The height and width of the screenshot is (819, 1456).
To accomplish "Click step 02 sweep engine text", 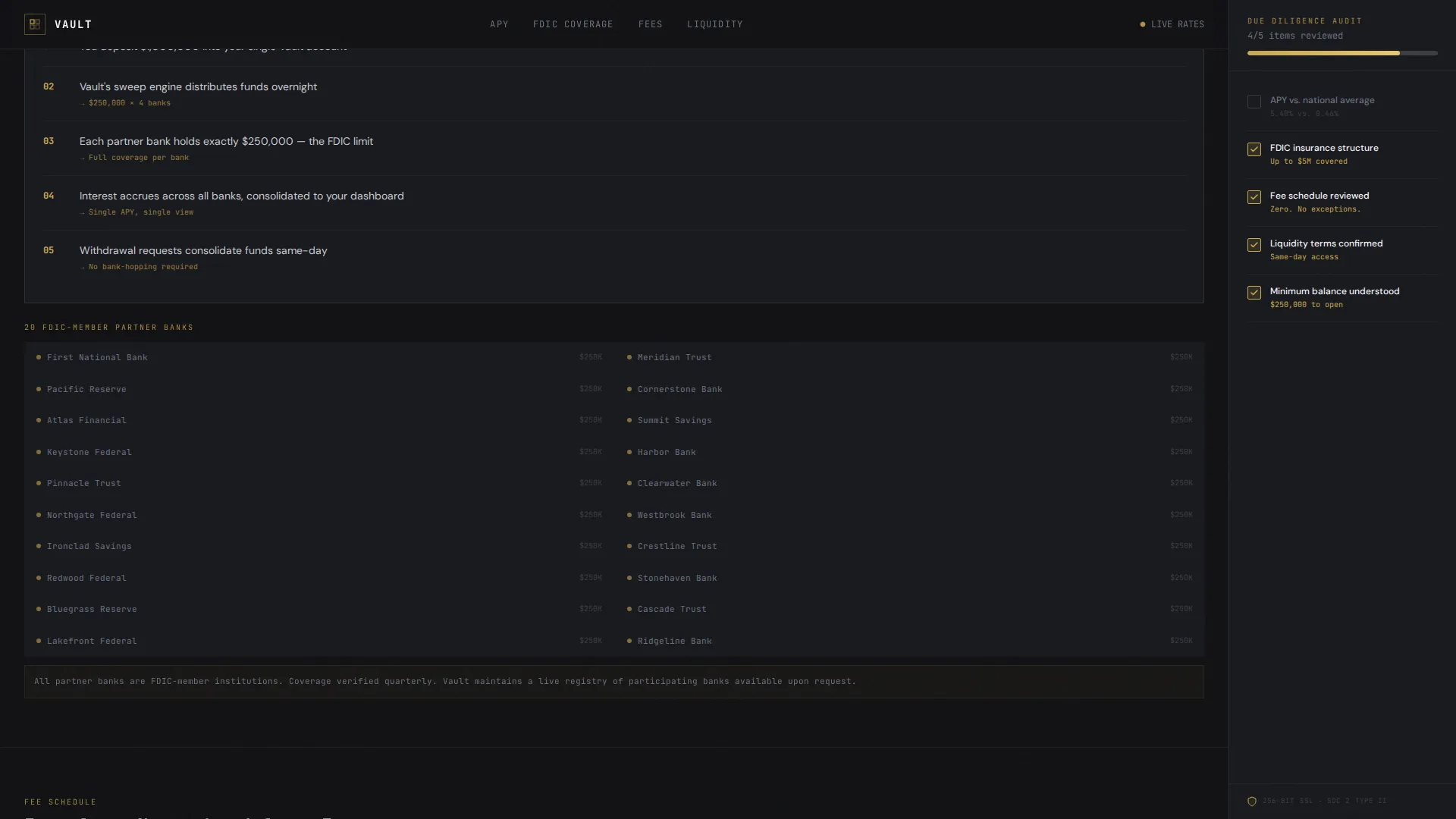I will pyautogui.click(x=198, y=86).
